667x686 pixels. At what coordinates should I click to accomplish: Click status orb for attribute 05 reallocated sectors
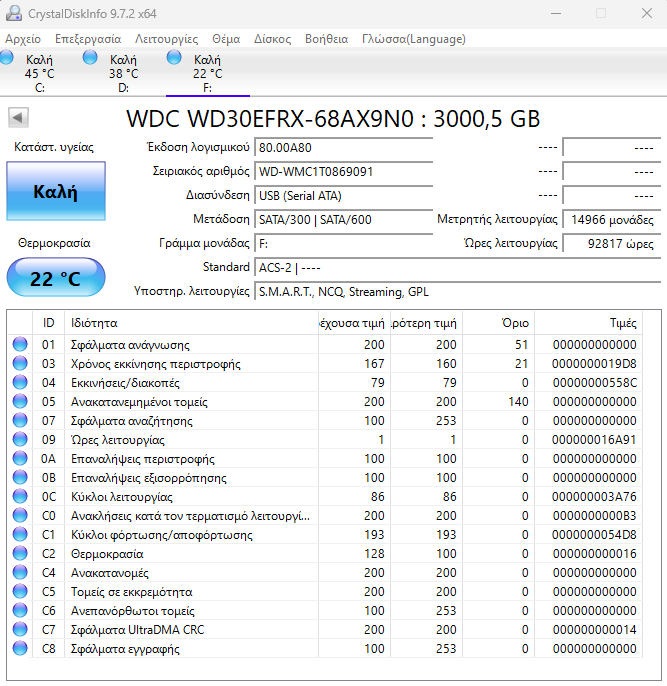[x=20, y=402]
